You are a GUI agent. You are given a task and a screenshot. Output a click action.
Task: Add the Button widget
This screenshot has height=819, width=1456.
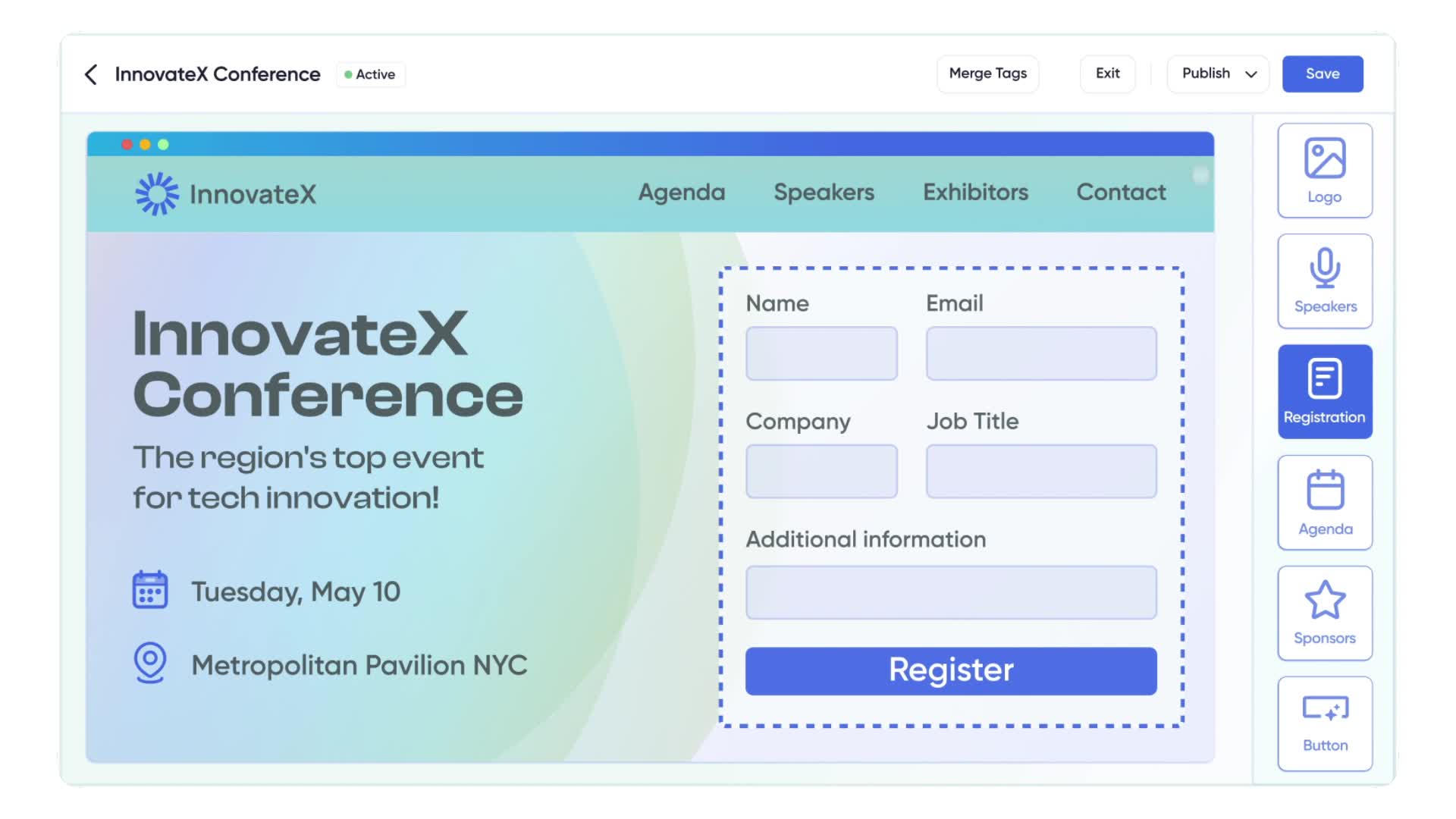tap(1325, 724)
